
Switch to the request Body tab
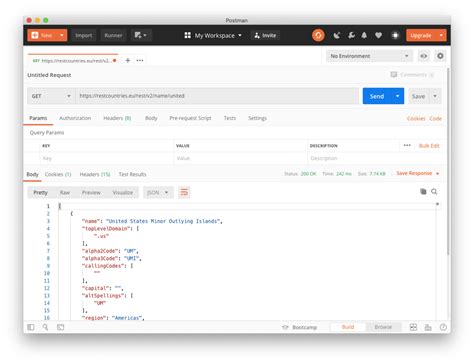pyautogui.click(x=151, y=118)
